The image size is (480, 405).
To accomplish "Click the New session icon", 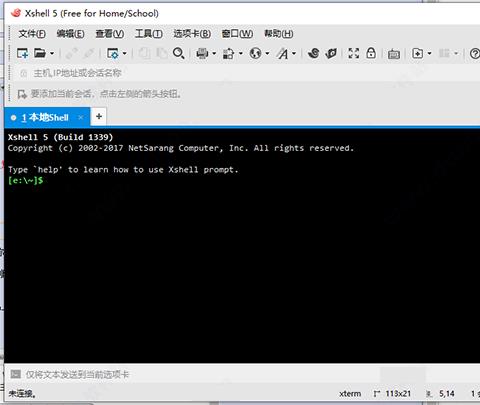I will [x=22, y=53].
